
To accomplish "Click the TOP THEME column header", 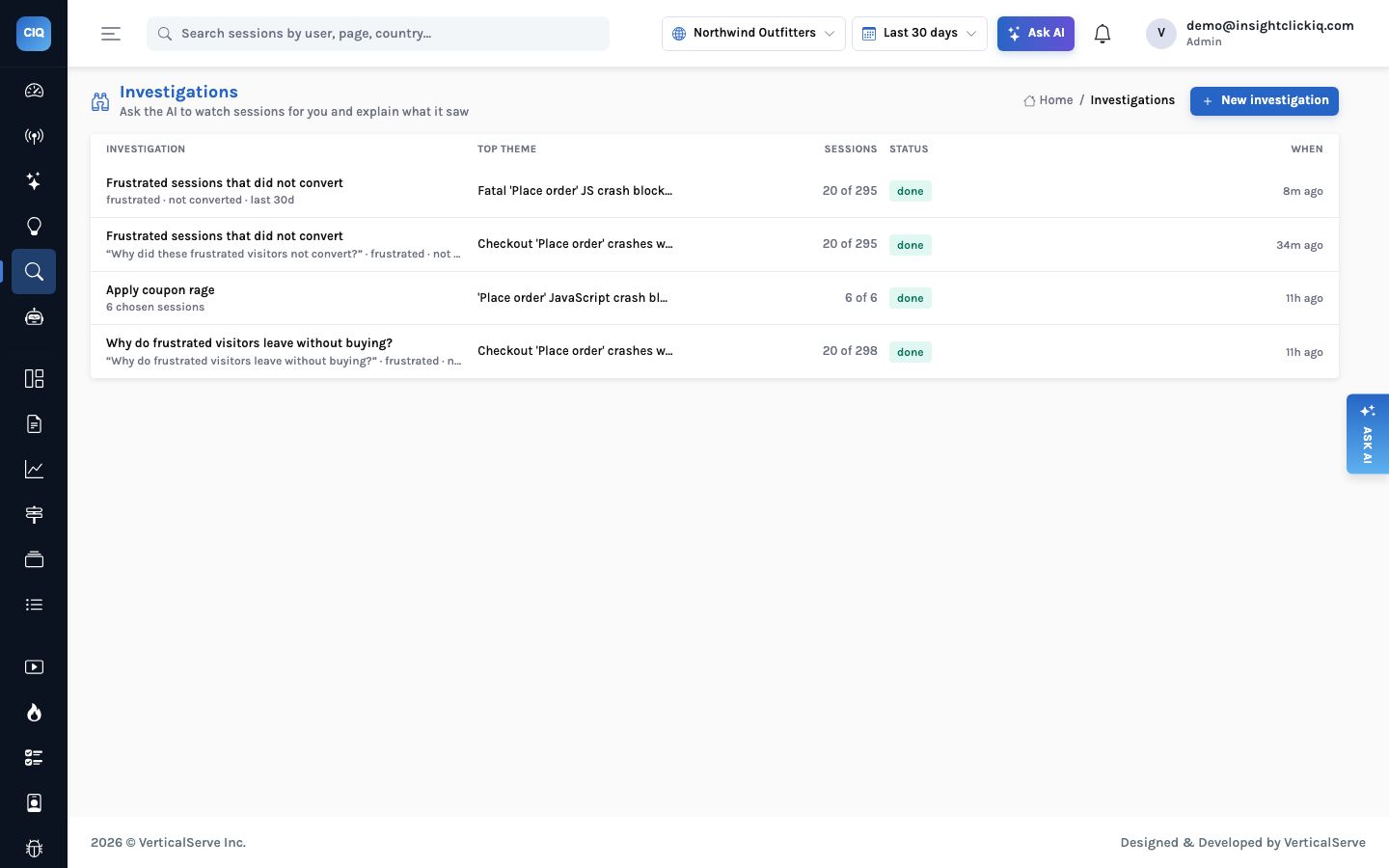I will [506, 149].
